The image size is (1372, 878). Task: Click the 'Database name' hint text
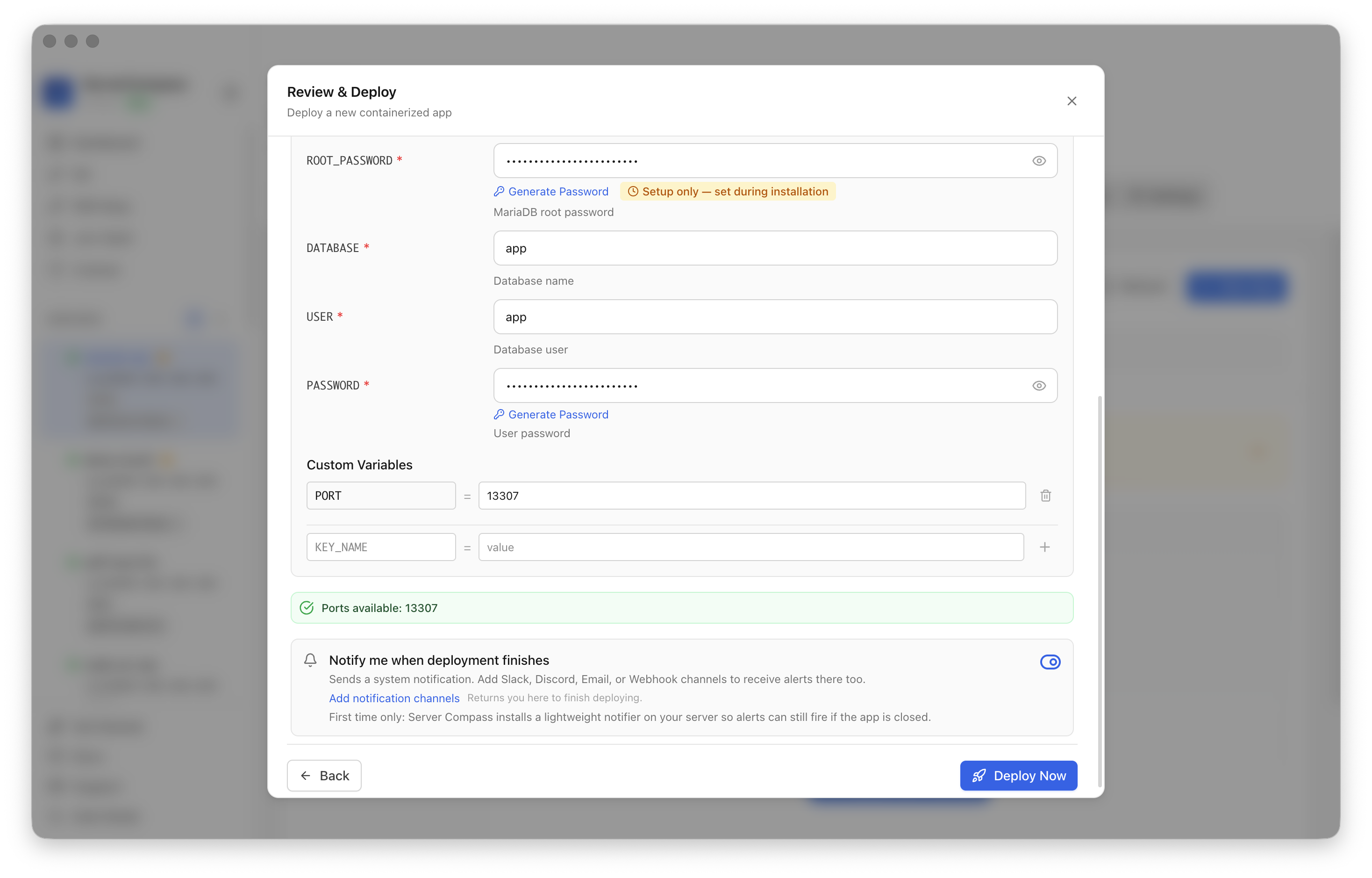(x=533, y=281)
